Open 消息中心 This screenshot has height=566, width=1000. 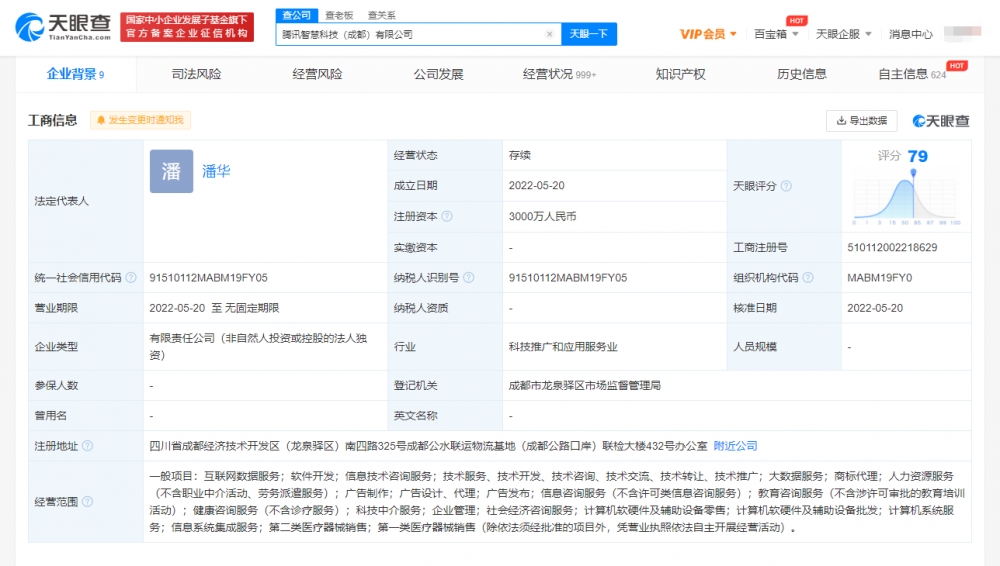[911, 34]
